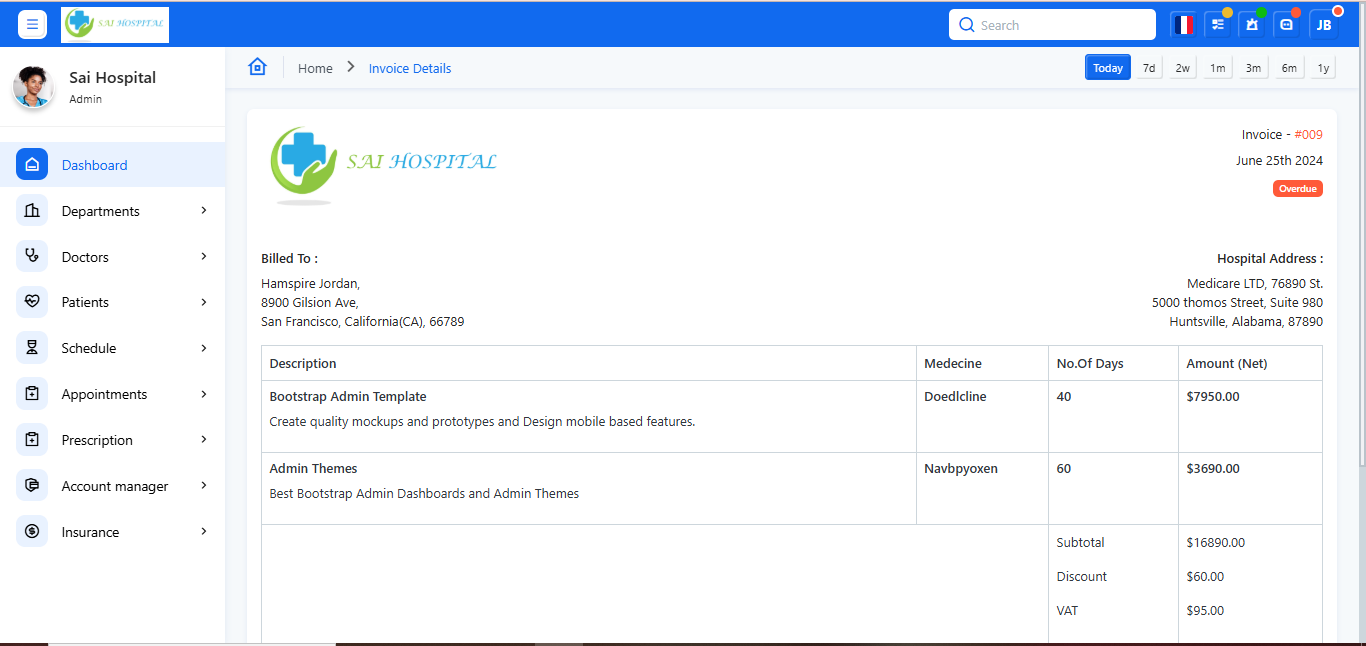Open the alert siren notifications icon

(x=1252, y=25)
